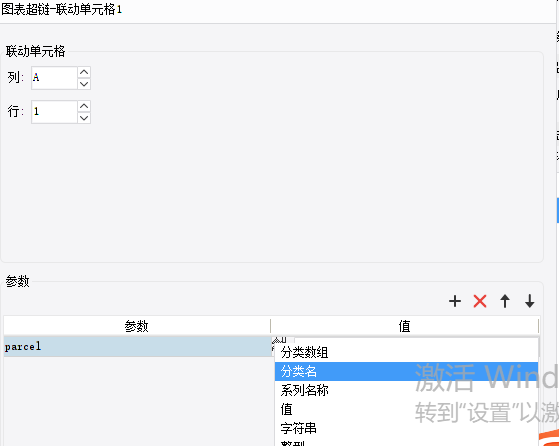
Task: Add a new parameter with plus icon
Action: [x=455, y=301]
